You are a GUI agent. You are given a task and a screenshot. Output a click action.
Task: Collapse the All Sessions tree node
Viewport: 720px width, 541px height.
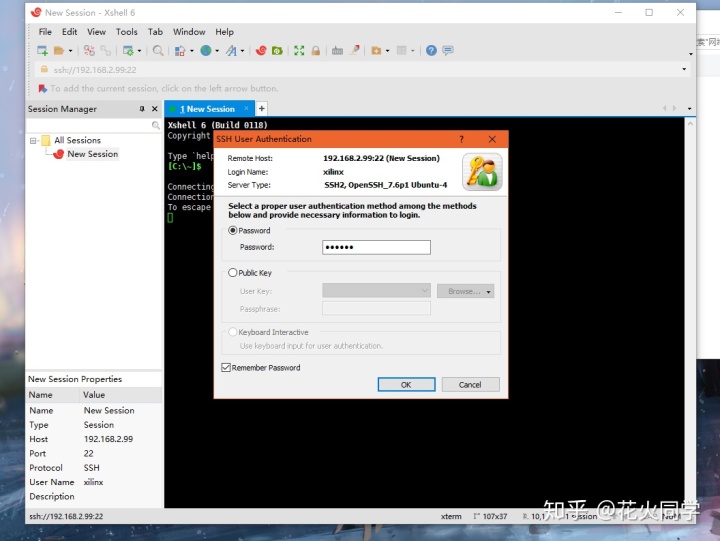pyautogui.click(x=33, y=141)
